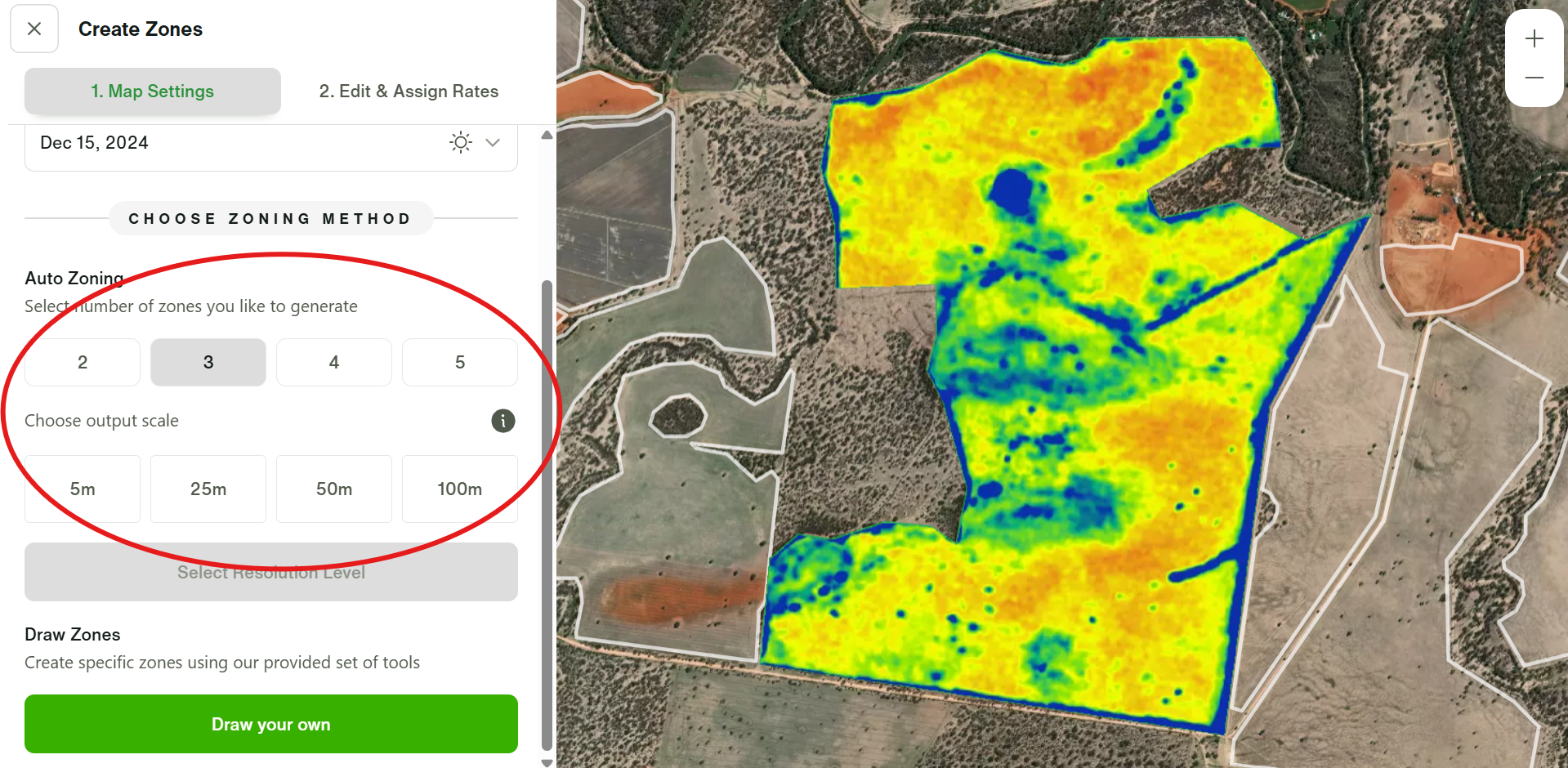This screenshot has height=768, width=1568.
Task: Pick the 100m output scale
Action: click(460, 489)
